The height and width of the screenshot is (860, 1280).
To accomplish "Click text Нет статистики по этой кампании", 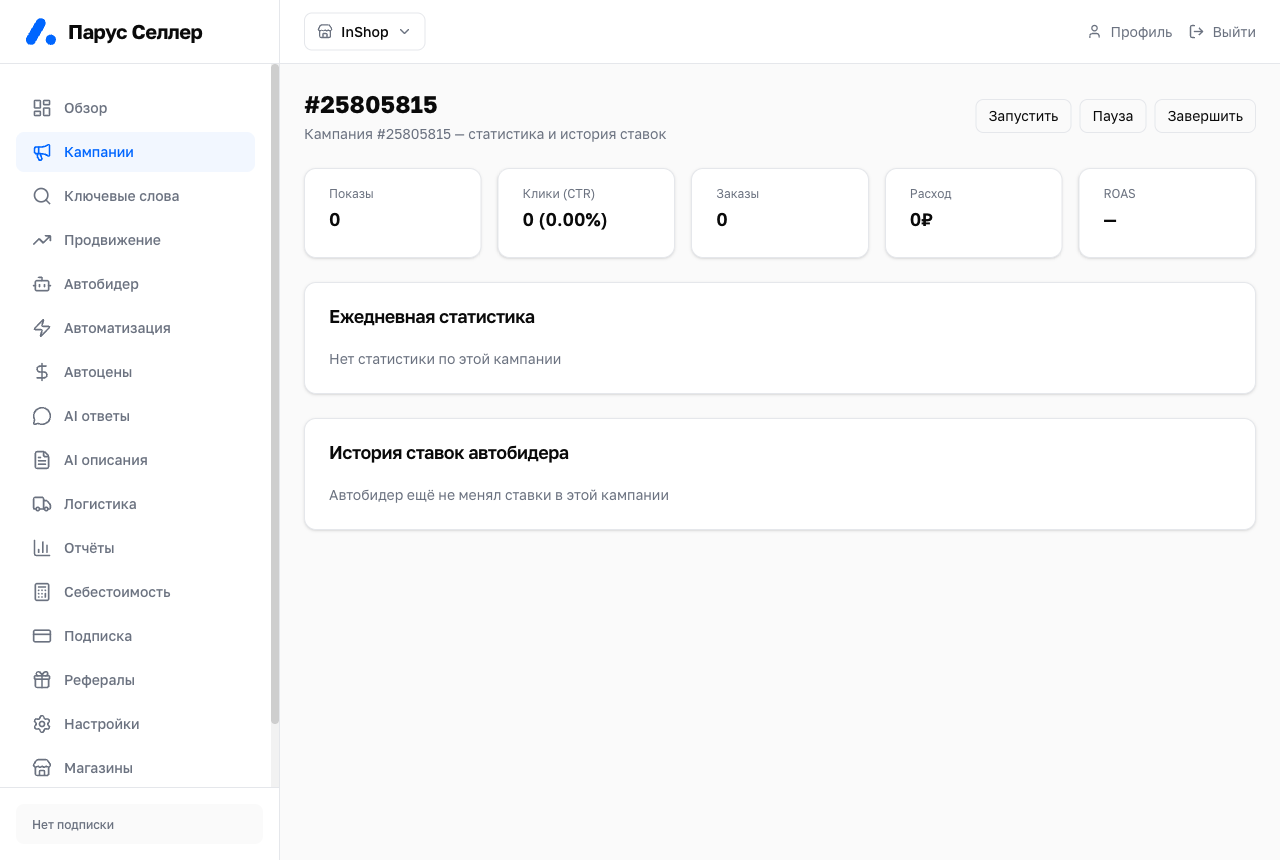I will coord(445,359).
